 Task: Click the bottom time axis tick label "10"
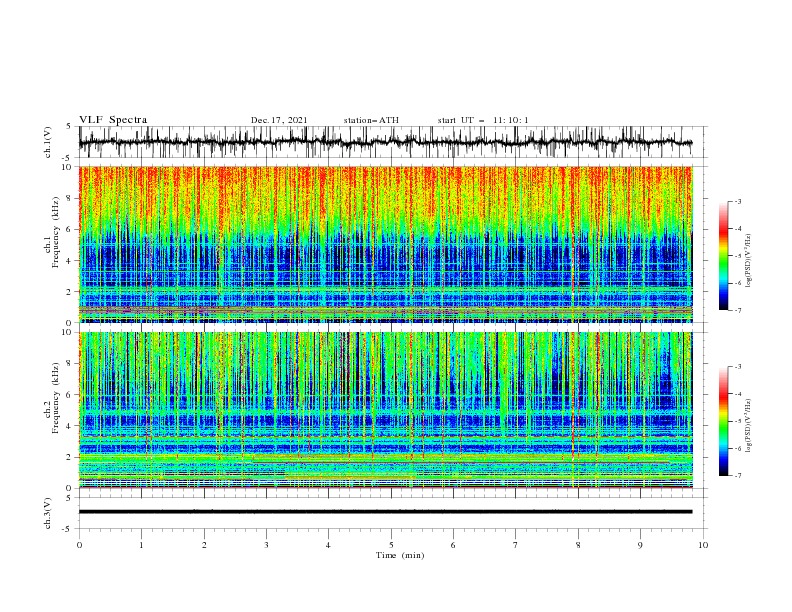[703, 545]
